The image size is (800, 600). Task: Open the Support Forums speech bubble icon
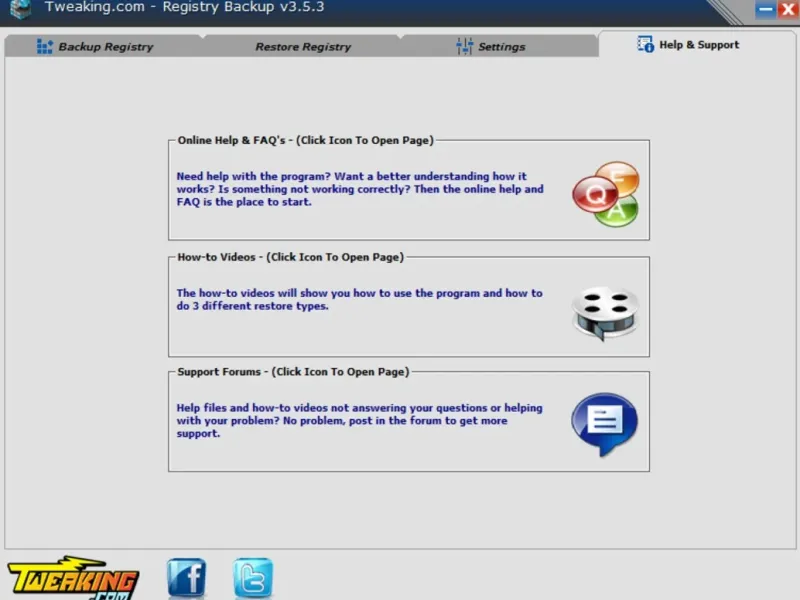(605, 423)
